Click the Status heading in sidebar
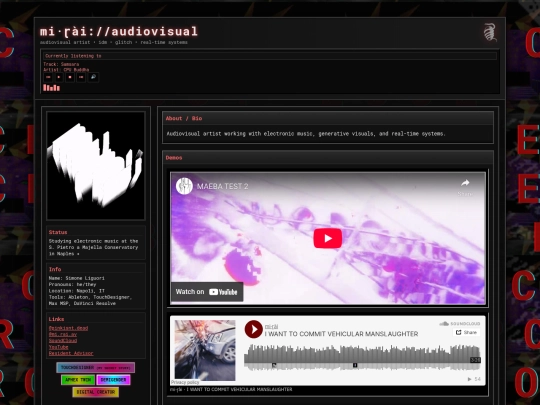This screenshot has width=540, height=405. [58, 232]
